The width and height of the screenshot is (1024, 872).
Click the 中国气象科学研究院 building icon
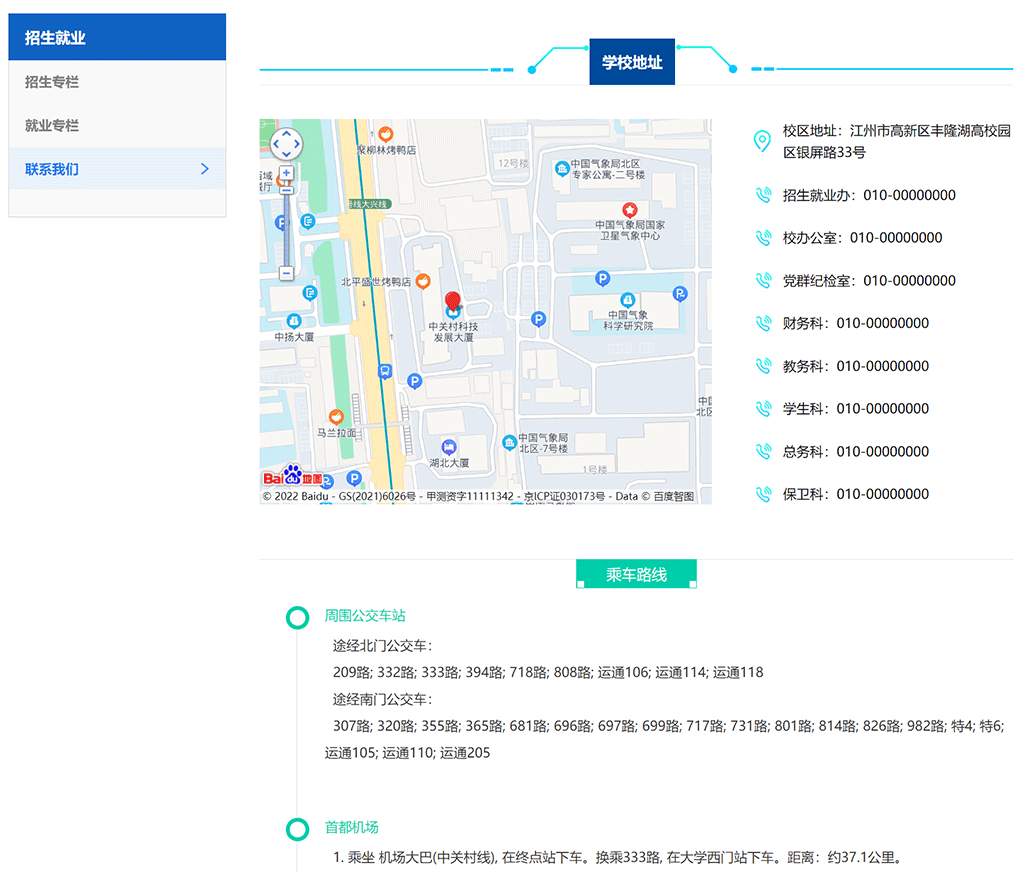coord(628,300)
